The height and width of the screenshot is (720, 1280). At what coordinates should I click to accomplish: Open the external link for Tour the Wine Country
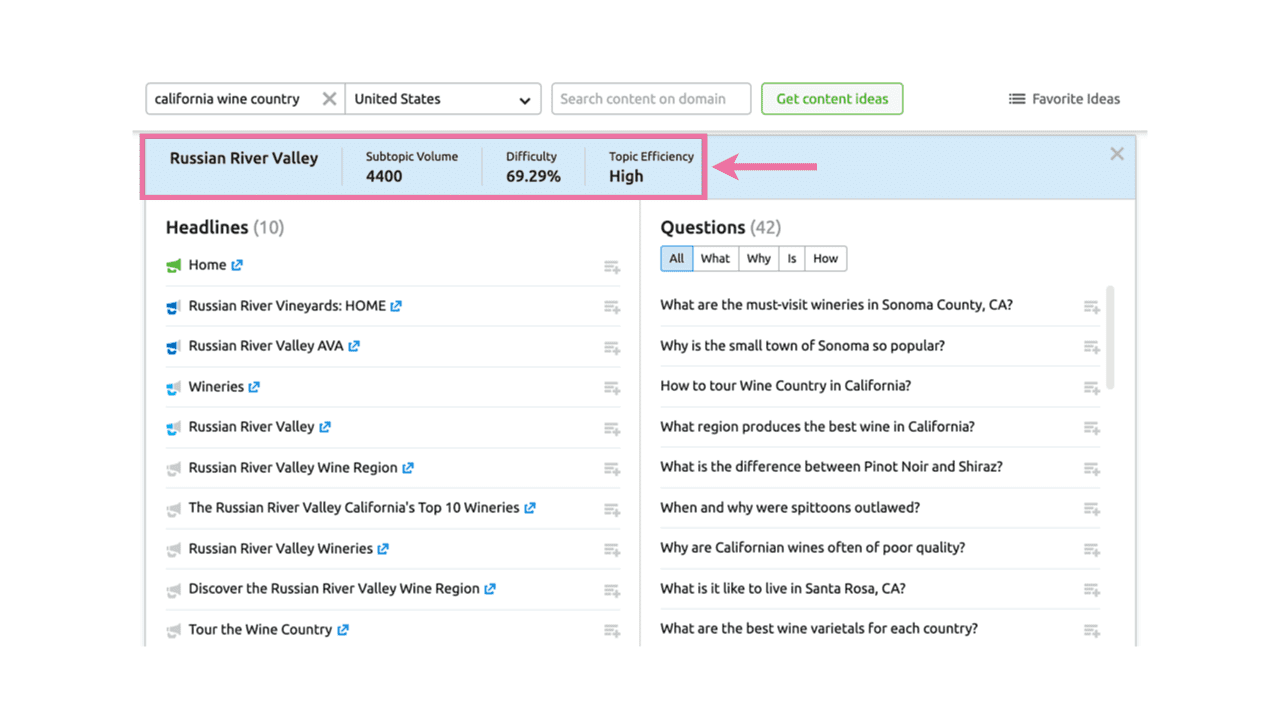(x=344, y=629)
